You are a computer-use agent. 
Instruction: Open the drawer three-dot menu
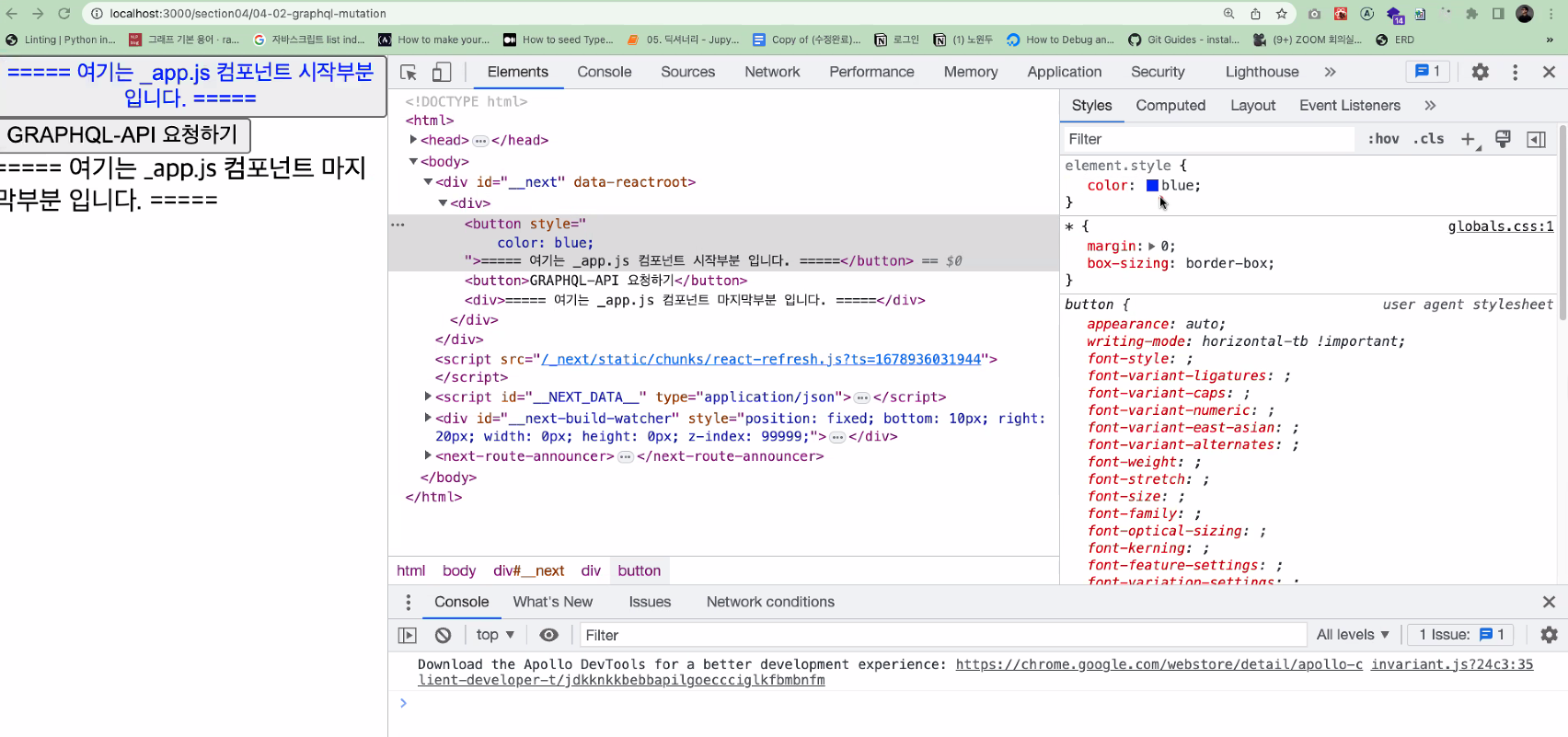[x=408, y=602]
